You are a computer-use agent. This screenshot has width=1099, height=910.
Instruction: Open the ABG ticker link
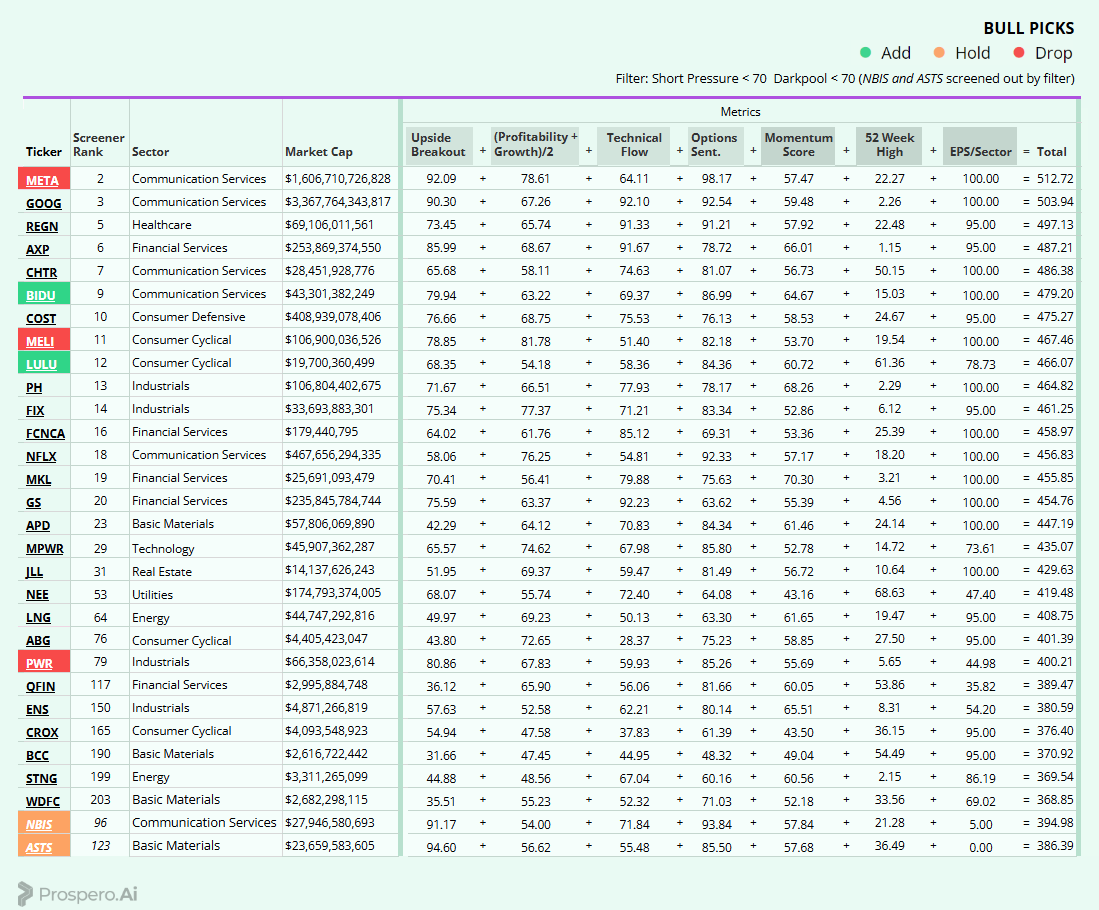pyautogui.click(x=38, y=640)
